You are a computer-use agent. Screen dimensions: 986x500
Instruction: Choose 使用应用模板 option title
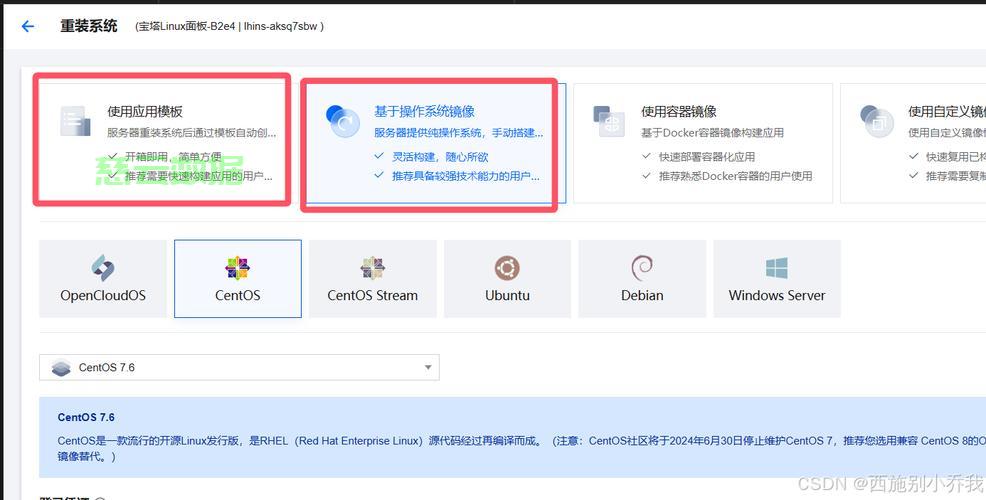pos(145,111)
